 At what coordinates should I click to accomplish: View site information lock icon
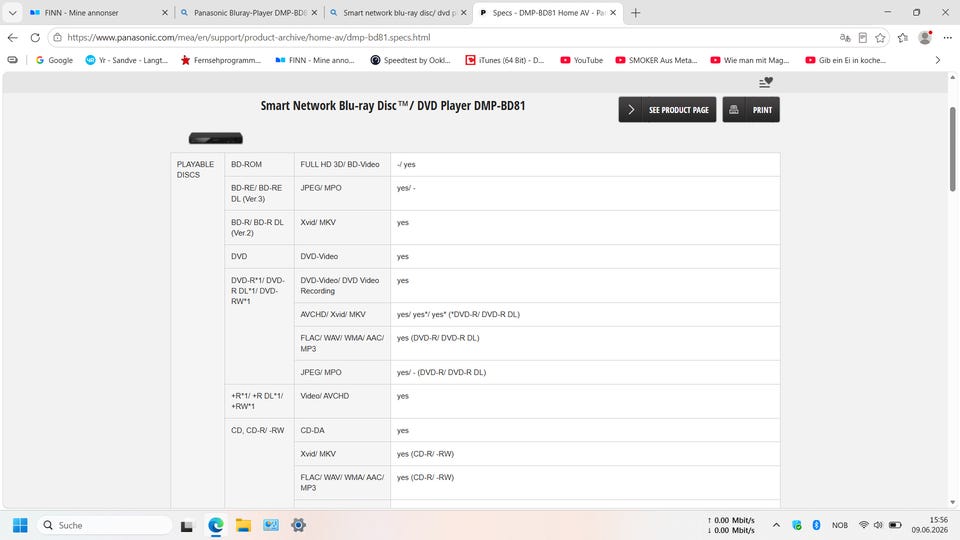tap(58, 37)
